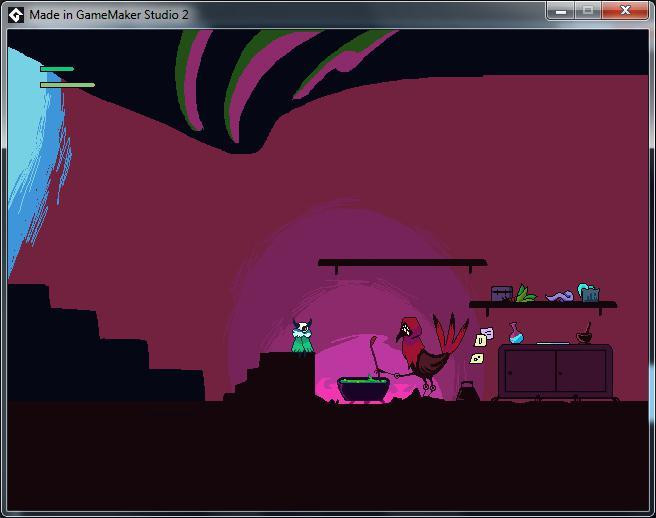Click the mortar and pestle bowl
656x518 pixels.
coord(584,334)
